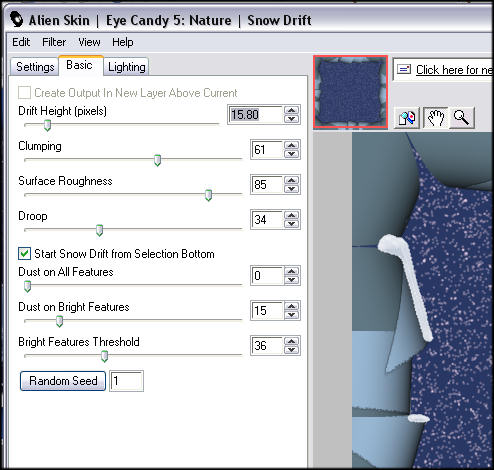Increase Dust on Bright Features with up arrow

tap(292, 306)
